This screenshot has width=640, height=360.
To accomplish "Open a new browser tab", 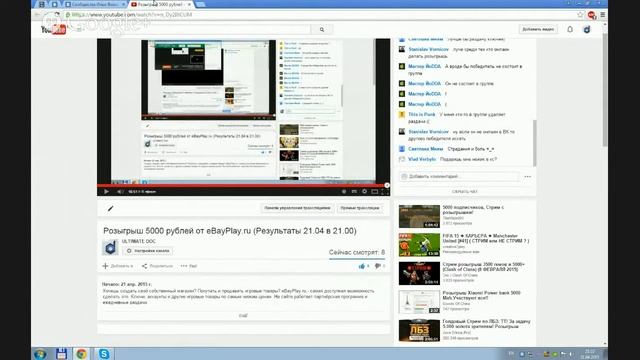I will coord(200,4).
